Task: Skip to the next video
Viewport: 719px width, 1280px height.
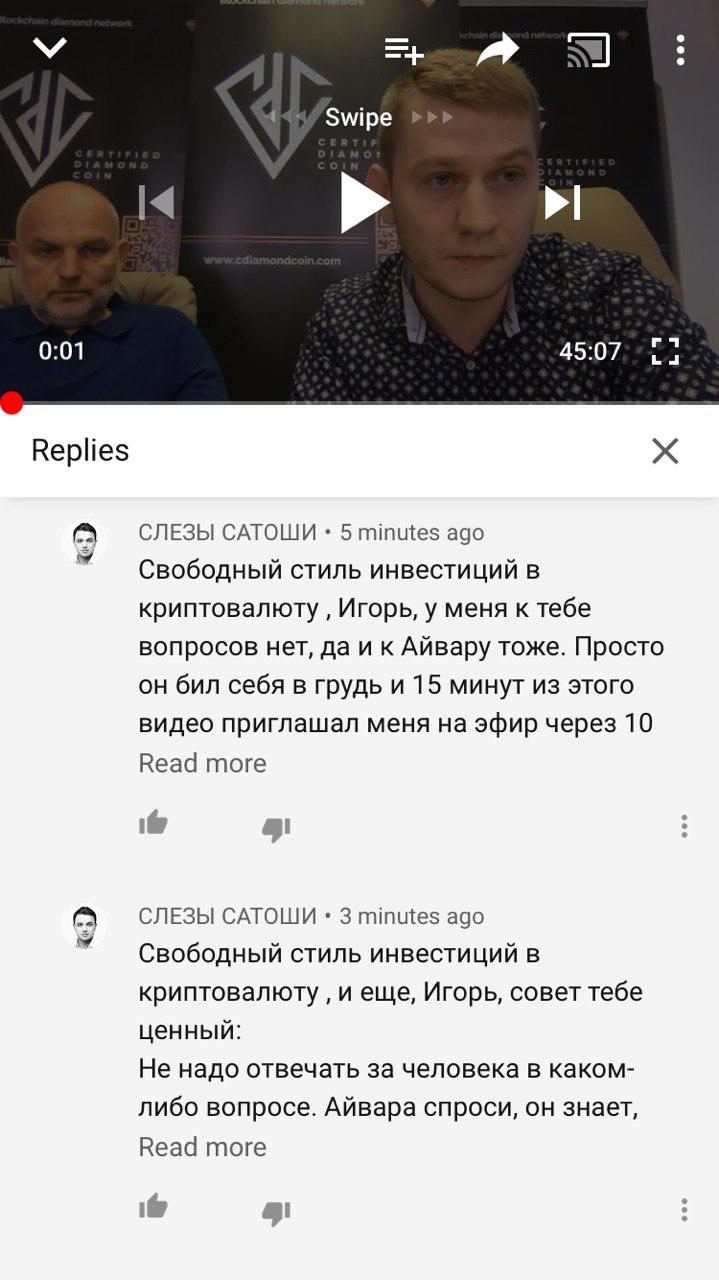Action: tap(562, 202)
